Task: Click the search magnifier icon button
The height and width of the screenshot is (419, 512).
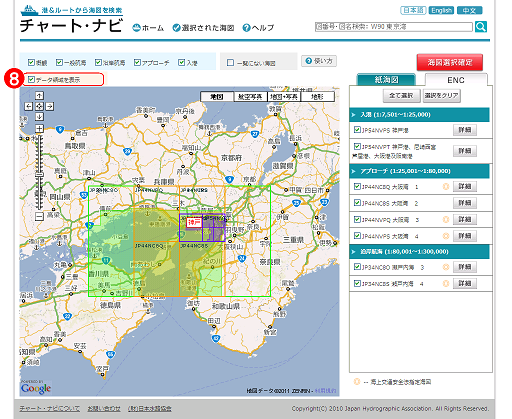Action: pyautogui.click(x=481, y=27)
